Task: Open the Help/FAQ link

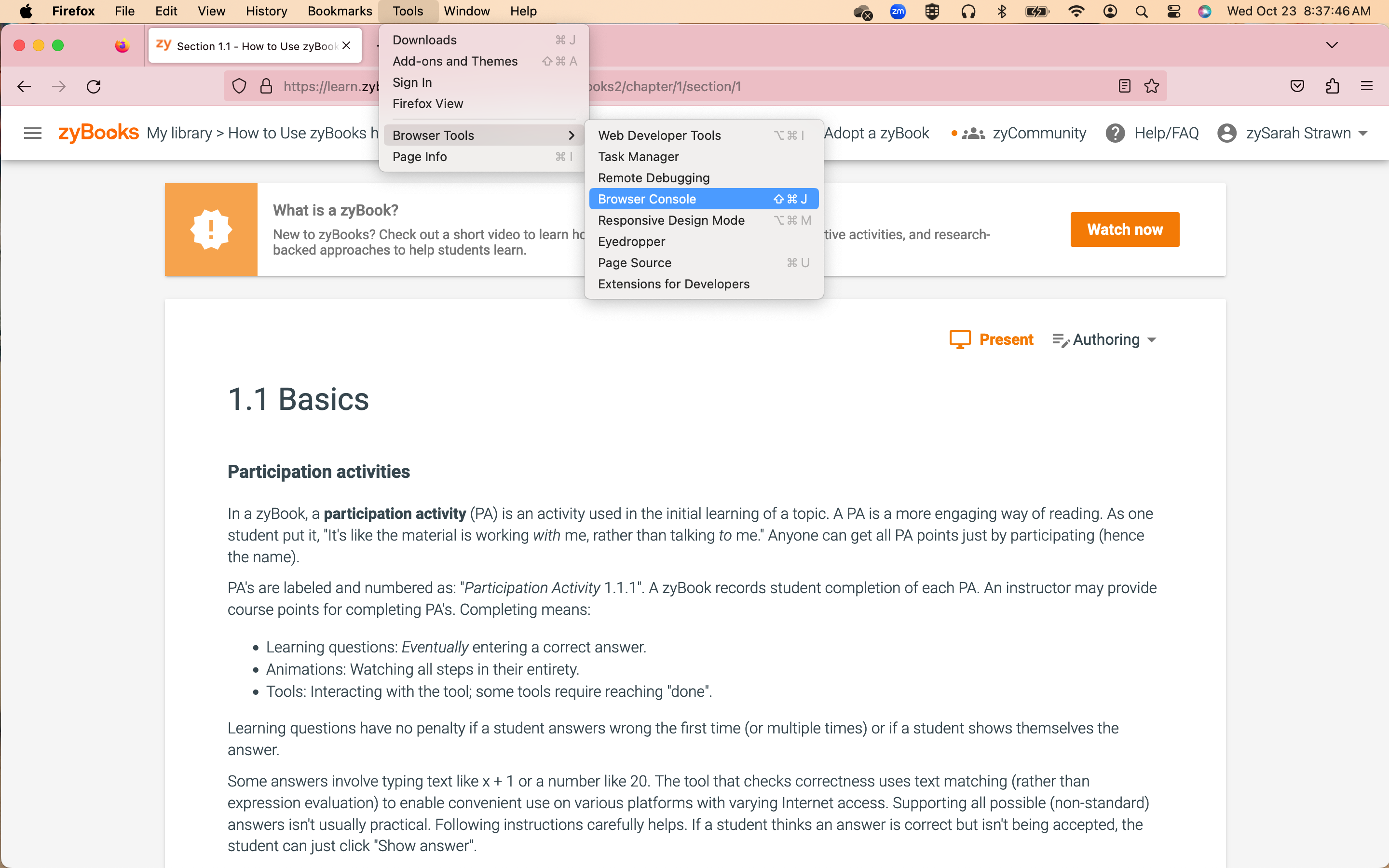Action: coord(1166,133)
